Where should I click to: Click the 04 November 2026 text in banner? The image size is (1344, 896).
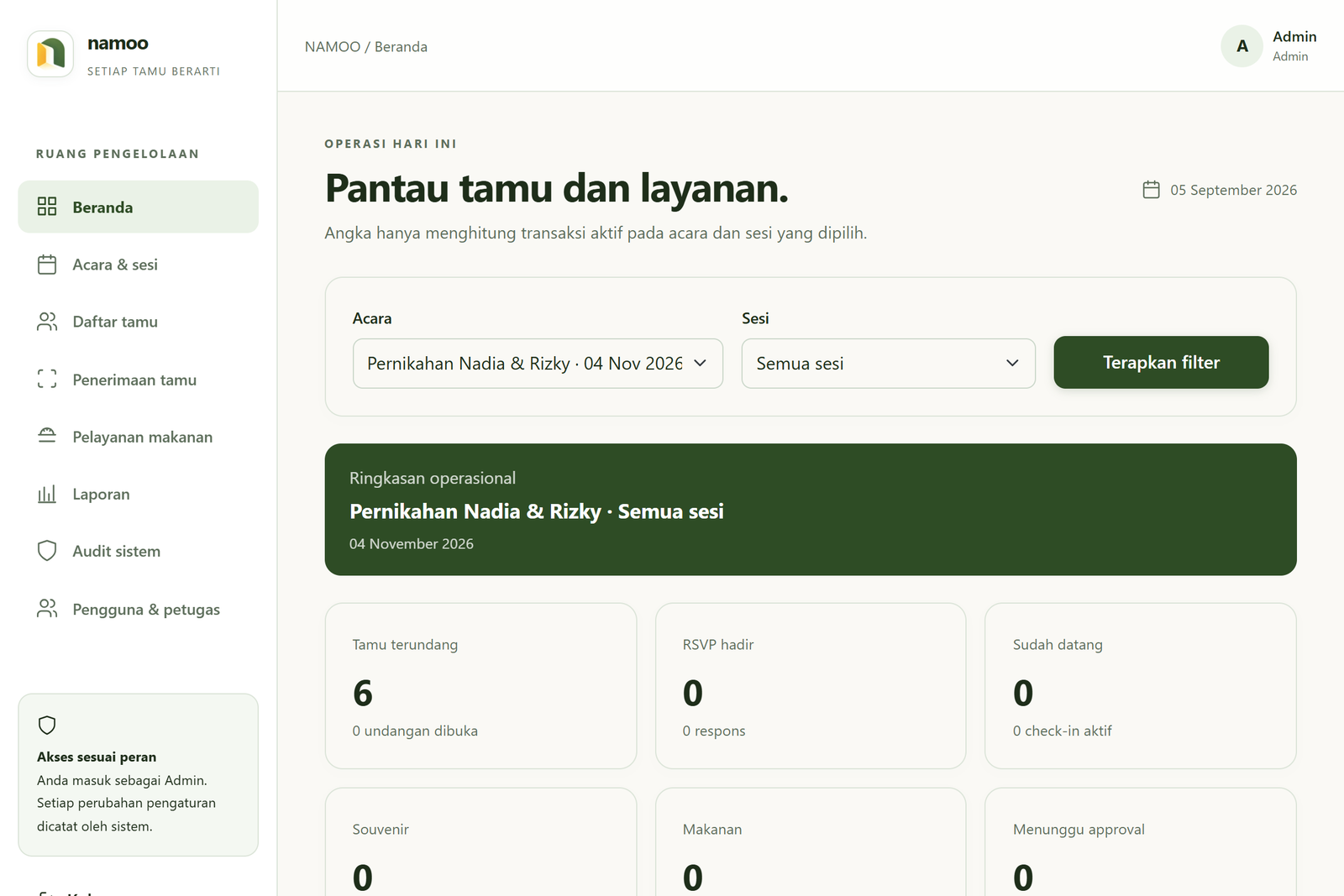pyautogui.click(x=412, y=543)
